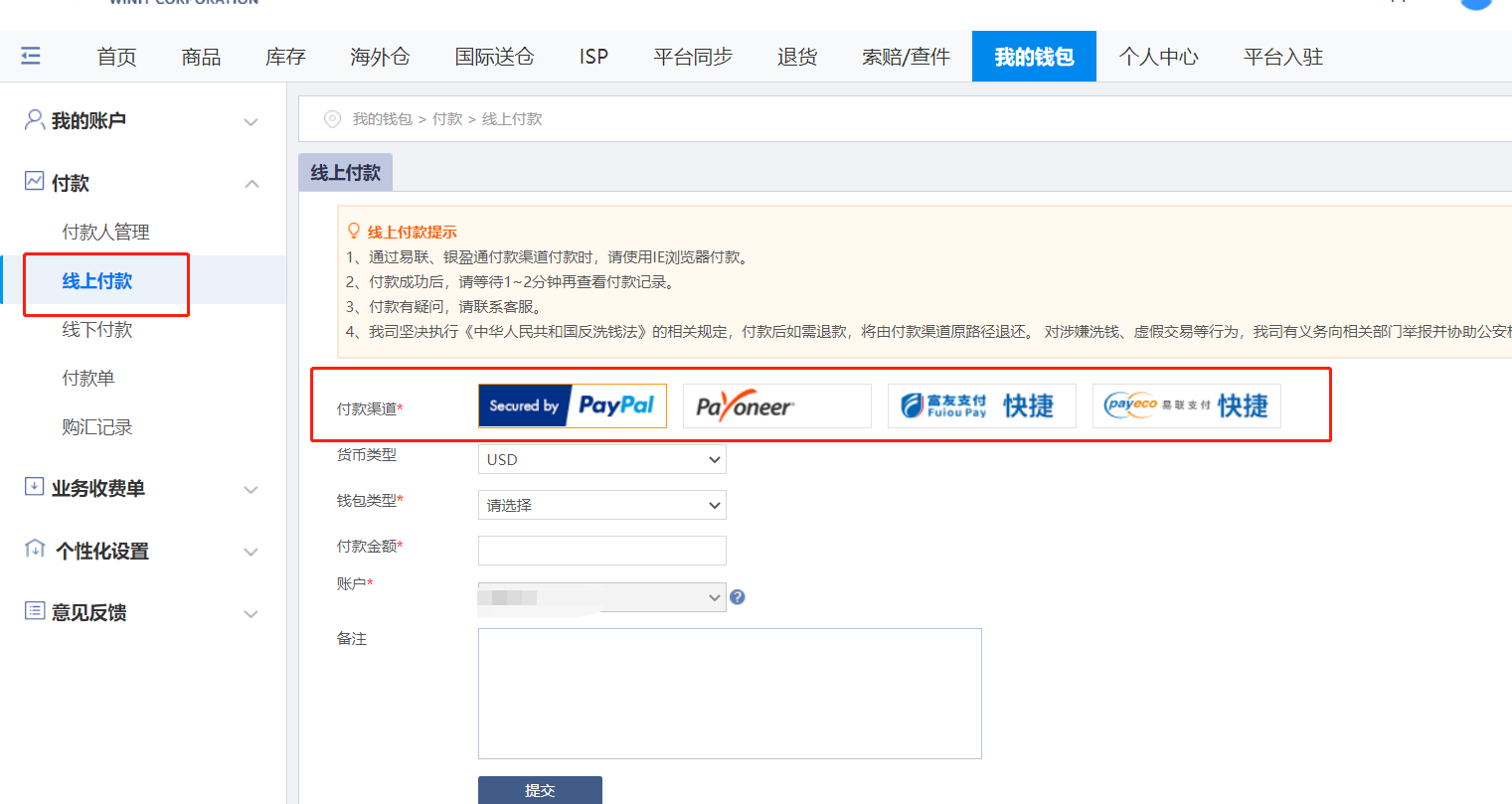Open 购汇记录 in sidebar

97,427
